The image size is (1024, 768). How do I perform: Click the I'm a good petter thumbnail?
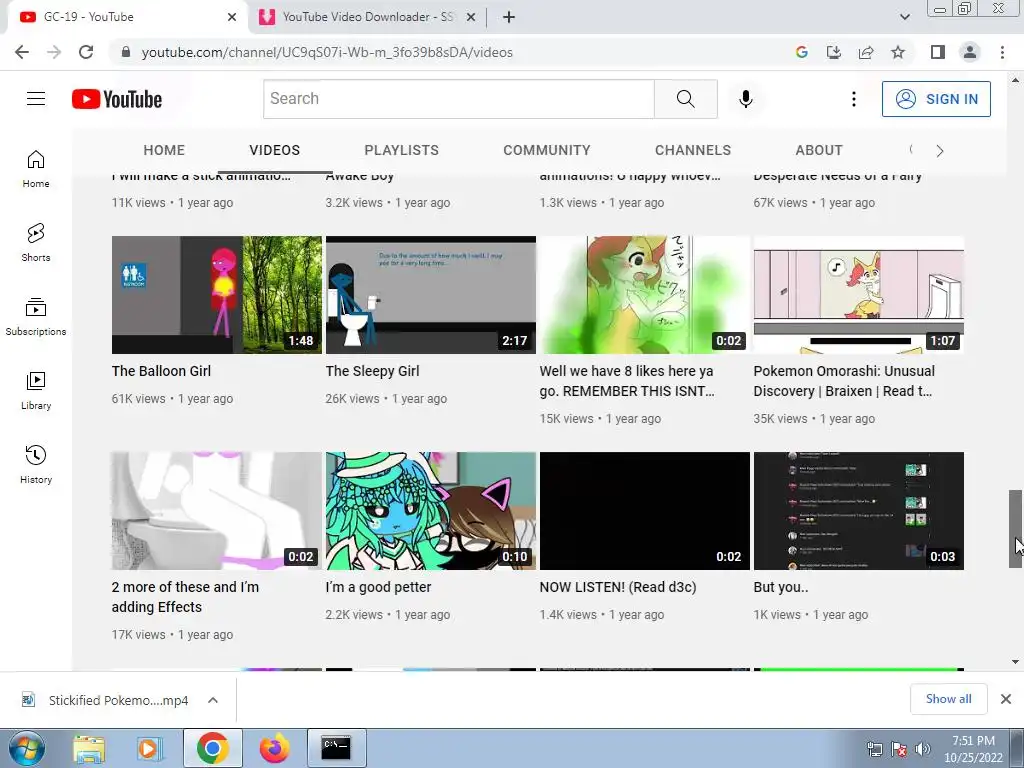(x=430, y=511)
